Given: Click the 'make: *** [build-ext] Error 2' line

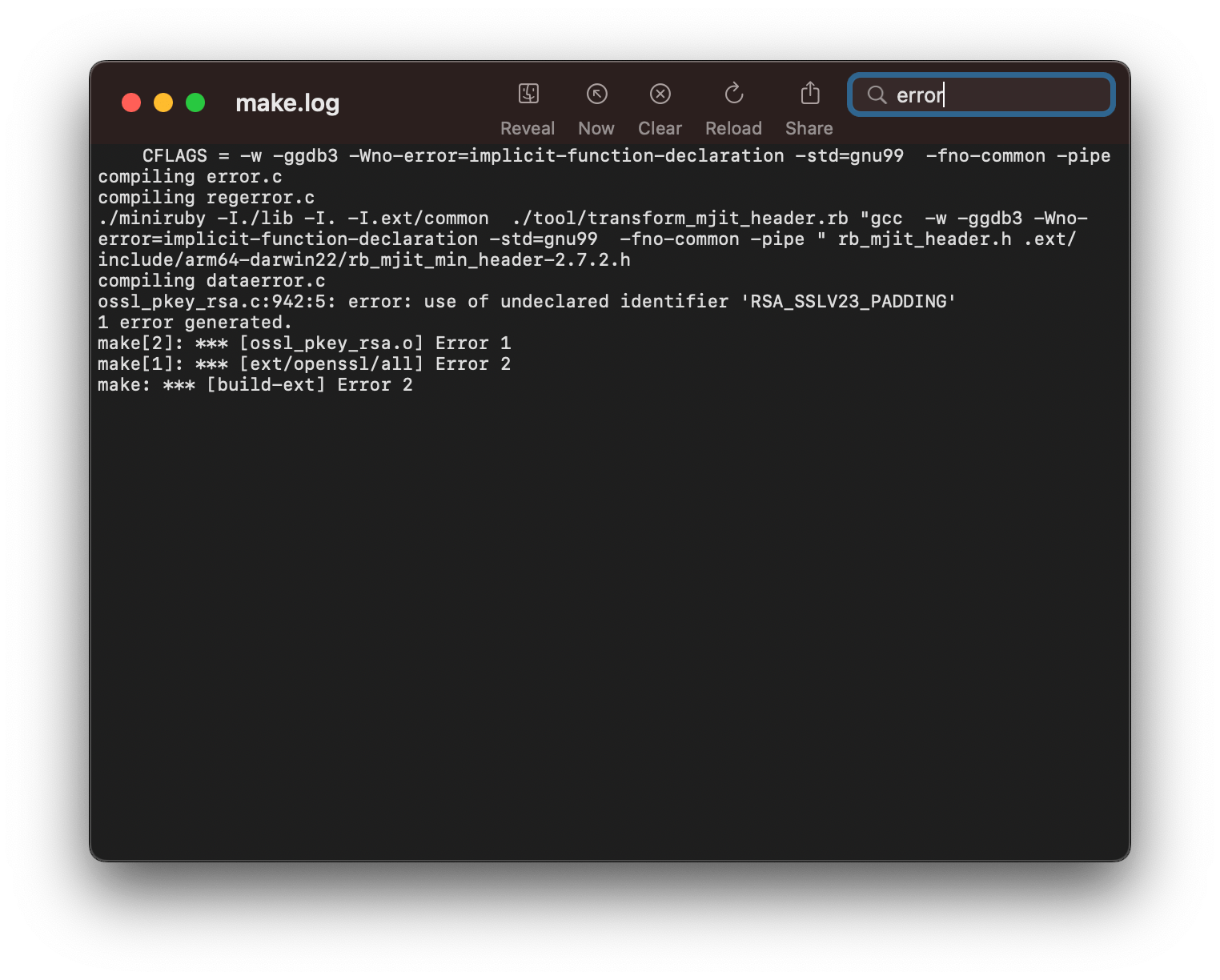Looking at the screenshot, I should [255, 384].
